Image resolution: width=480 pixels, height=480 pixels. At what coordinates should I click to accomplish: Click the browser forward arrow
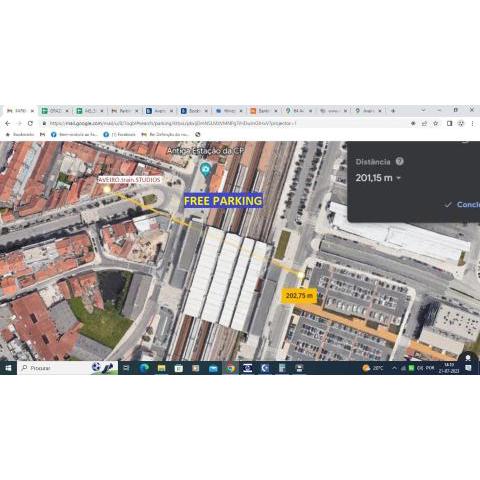19,123
